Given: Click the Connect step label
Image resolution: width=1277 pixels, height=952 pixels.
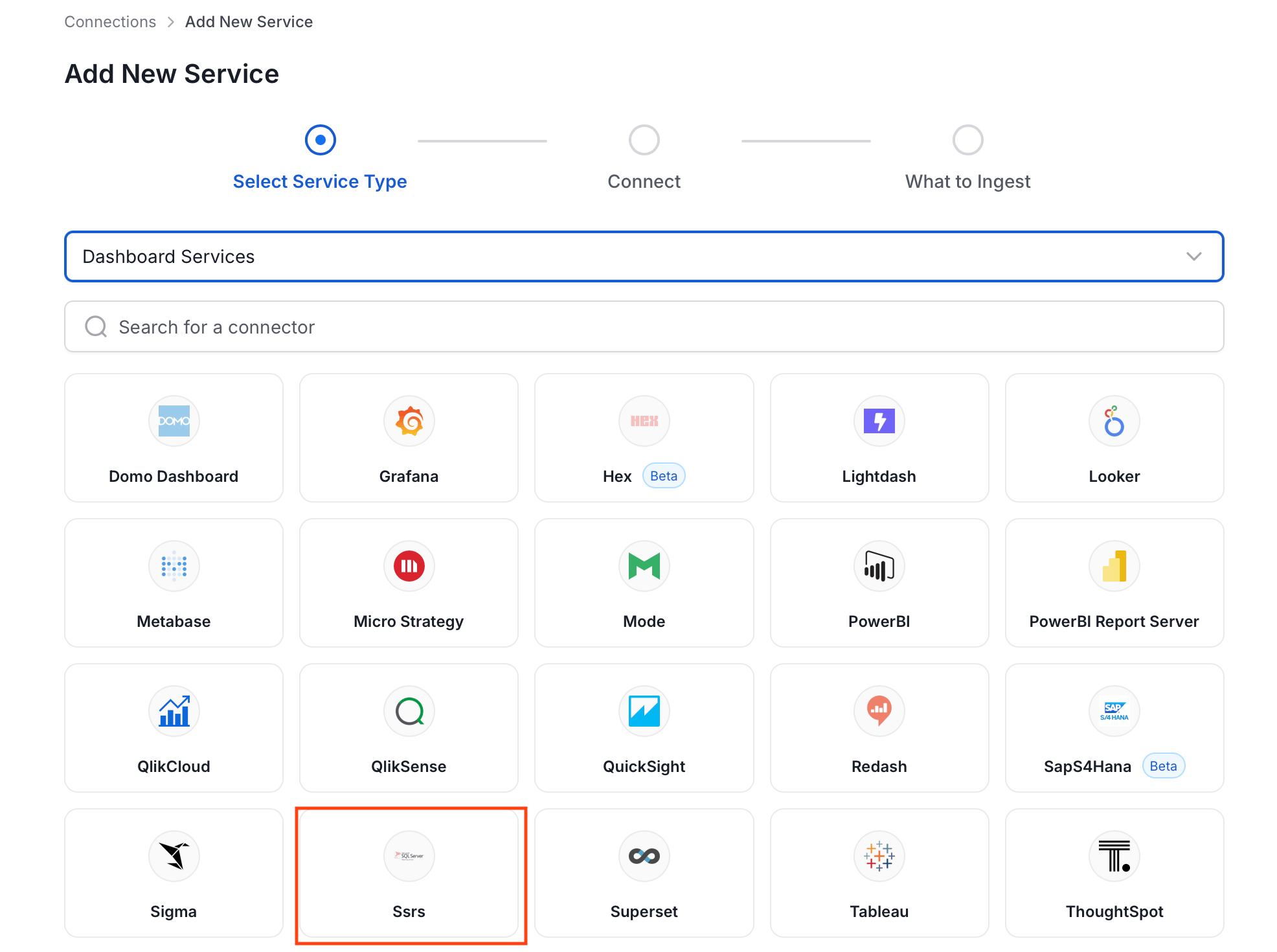Looking at the screenshot, I should (644, 181).
